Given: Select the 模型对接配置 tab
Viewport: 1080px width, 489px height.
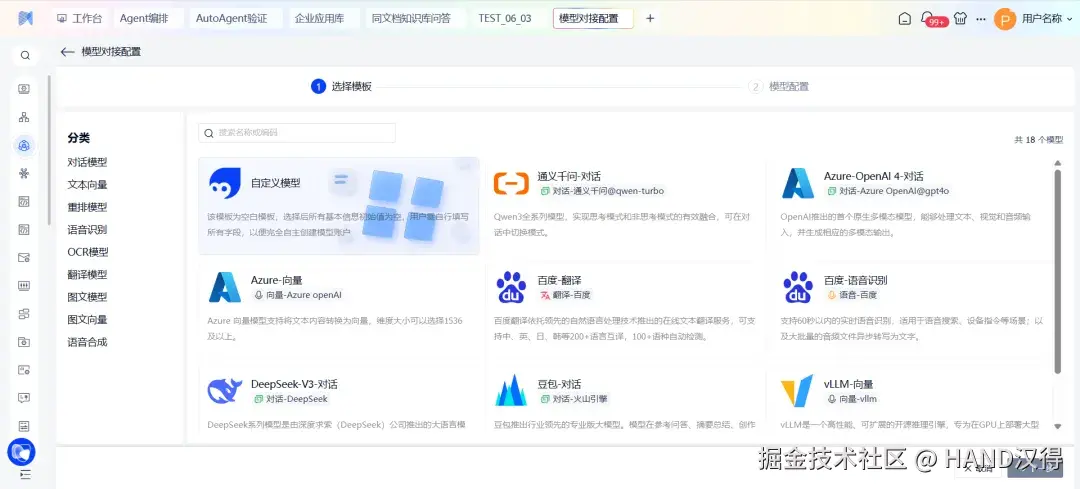Looking at the screenshot, I should click(x=593, y=19).
